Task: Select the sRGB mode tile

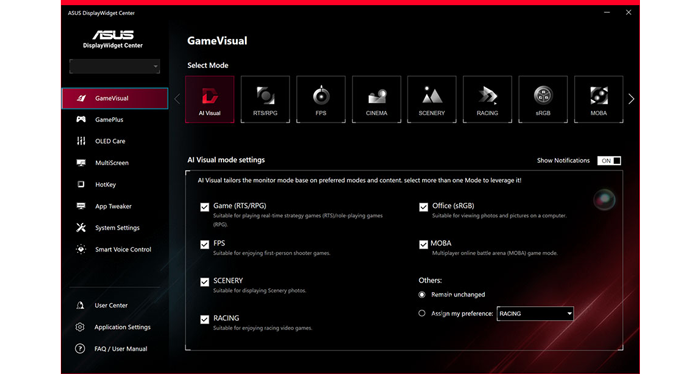Action: pos(543,99)
